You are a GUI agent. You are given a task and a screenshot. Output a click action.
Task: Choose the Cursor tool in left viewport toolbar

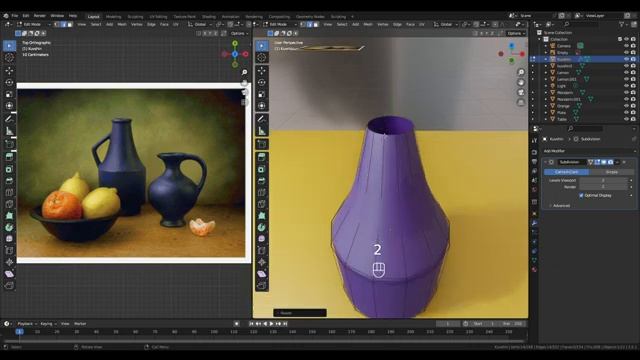coord(9,58)
